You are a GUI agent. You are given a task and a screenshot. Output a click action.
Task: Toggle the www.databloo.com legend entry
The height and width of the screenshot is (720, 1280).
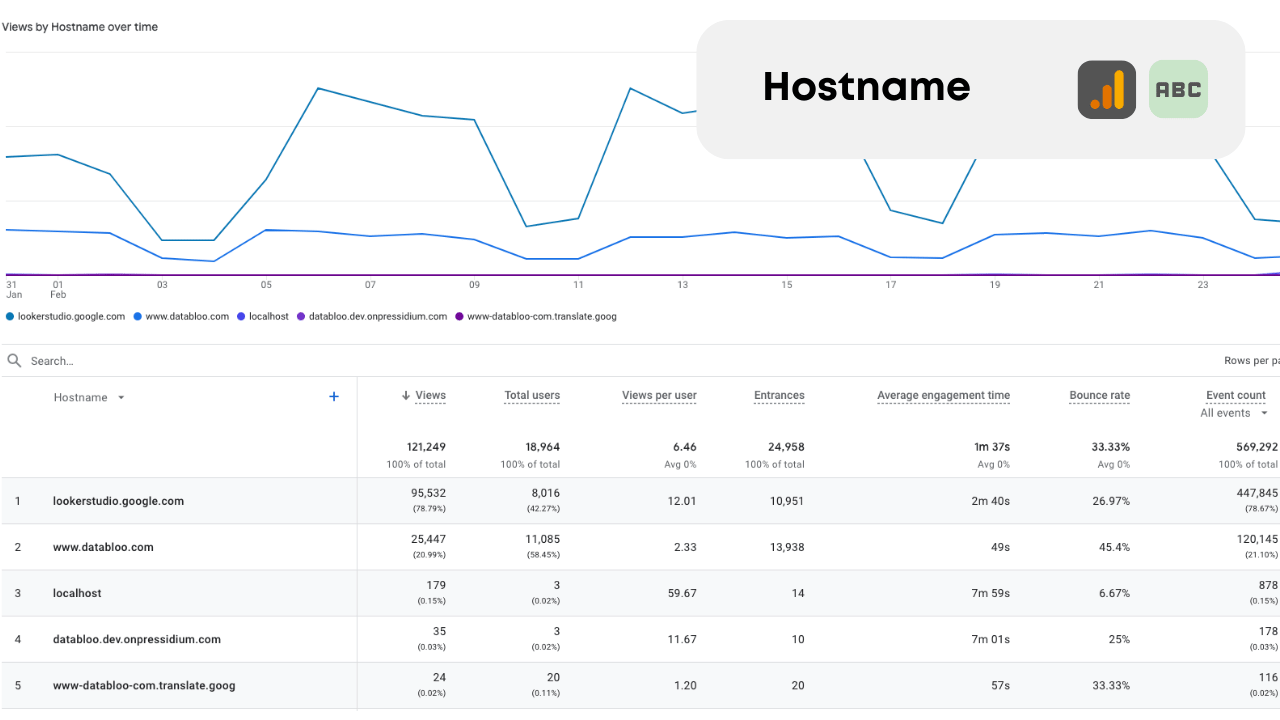click(185, 316)
